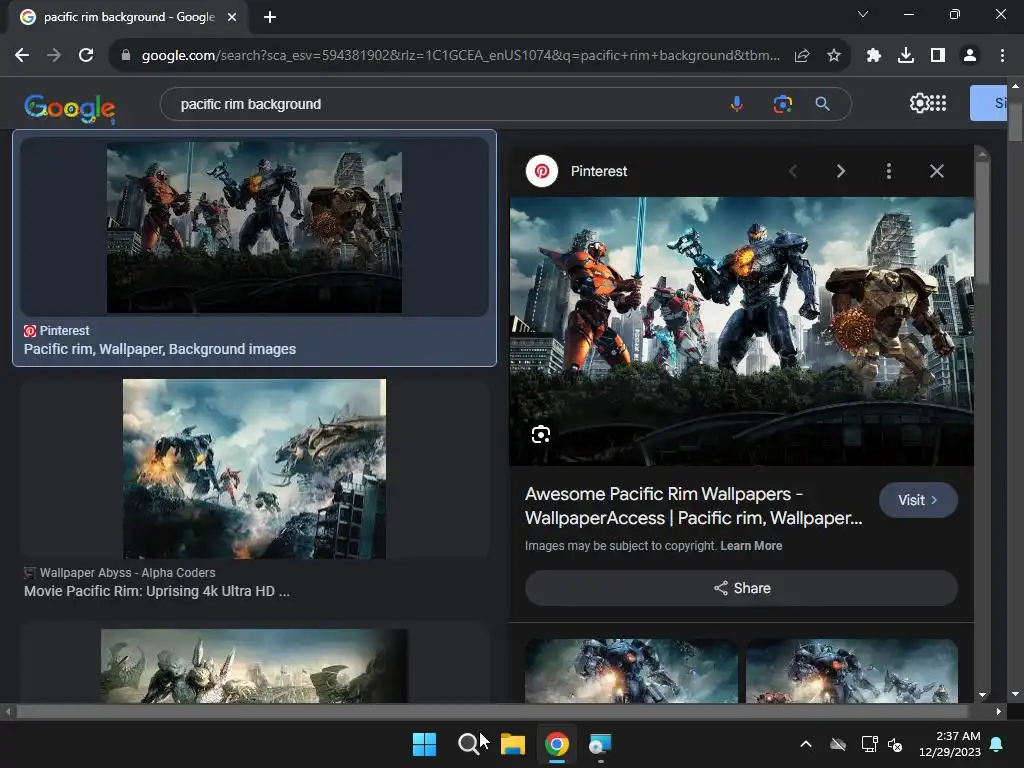Open Pinterest site name in preview header

click(599, 171)
